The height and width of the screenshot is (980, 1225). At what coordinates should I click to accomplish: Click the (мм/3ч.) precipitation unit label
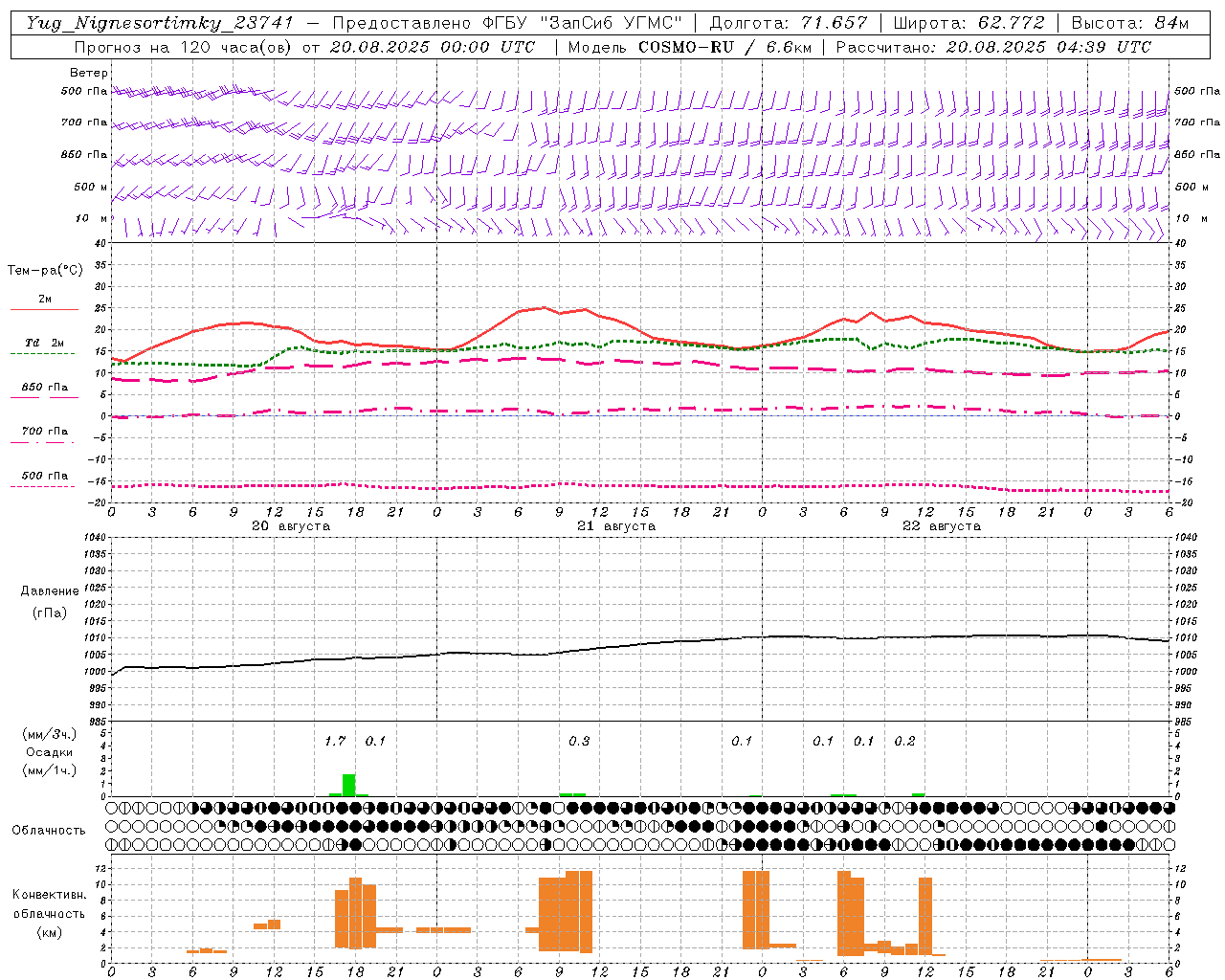coord(50,734)
